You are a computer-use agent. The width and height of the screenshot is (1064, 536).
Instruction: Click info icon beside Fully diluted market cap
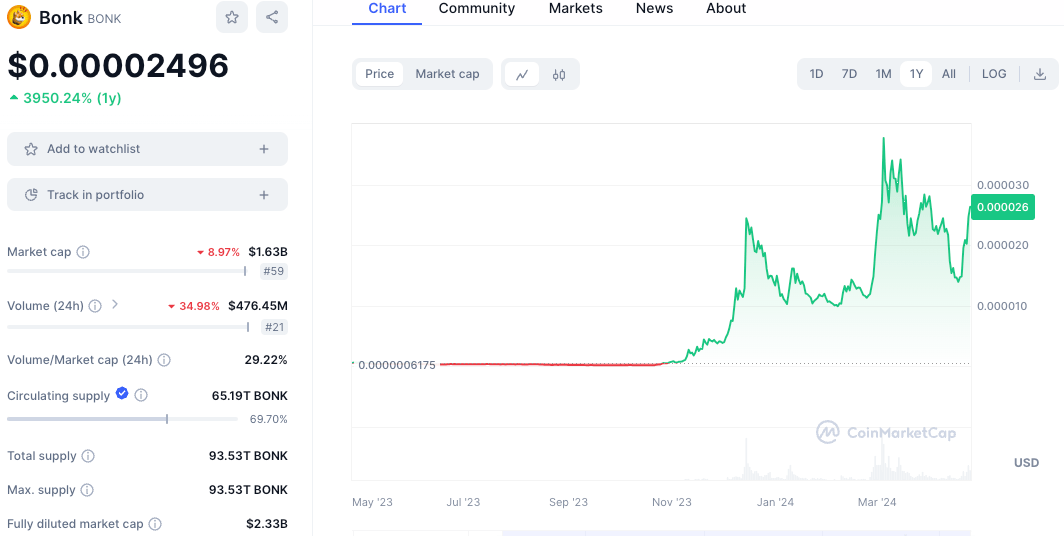click(x=155, y=524)
